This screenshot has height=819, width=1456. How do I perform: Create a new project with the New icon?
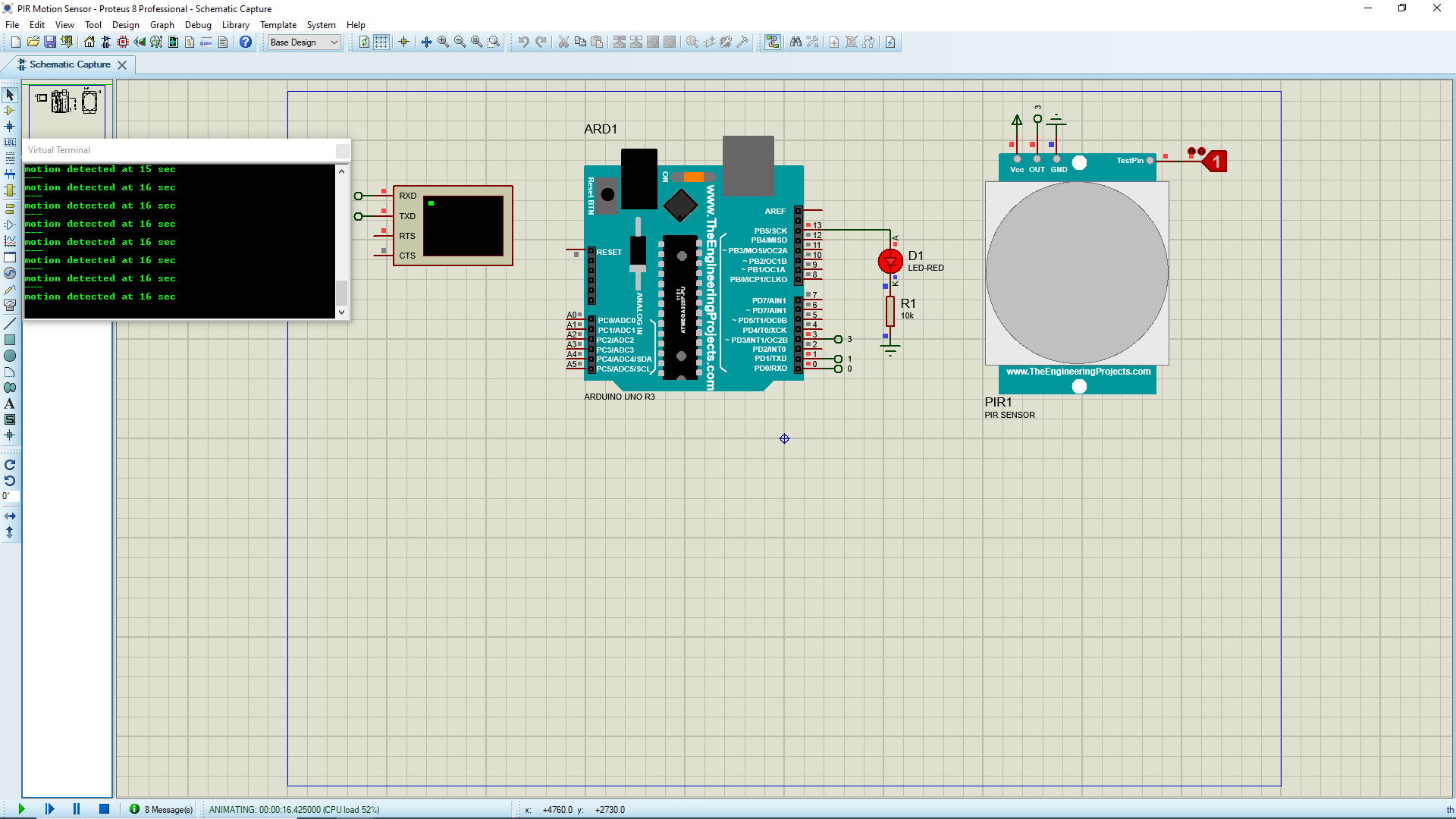(15, 42)
